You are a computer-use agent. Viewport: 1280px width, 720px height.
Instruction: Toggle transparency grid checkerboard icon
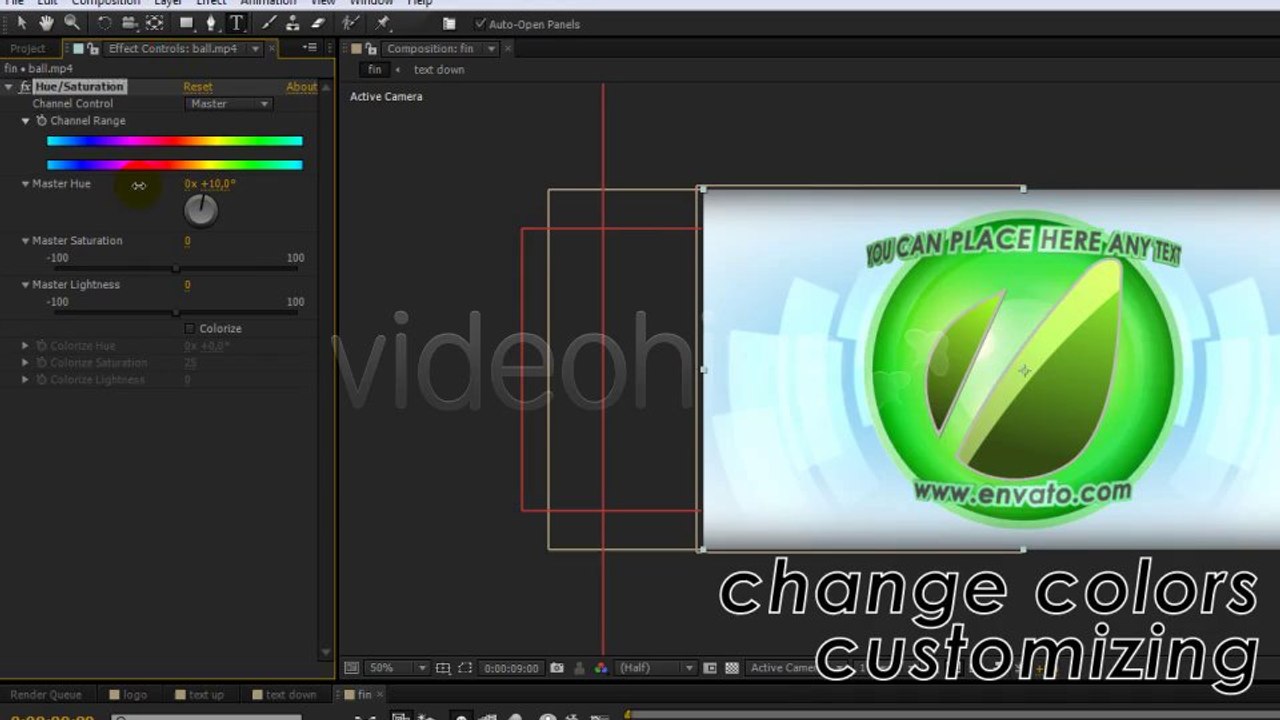(732, 668)
